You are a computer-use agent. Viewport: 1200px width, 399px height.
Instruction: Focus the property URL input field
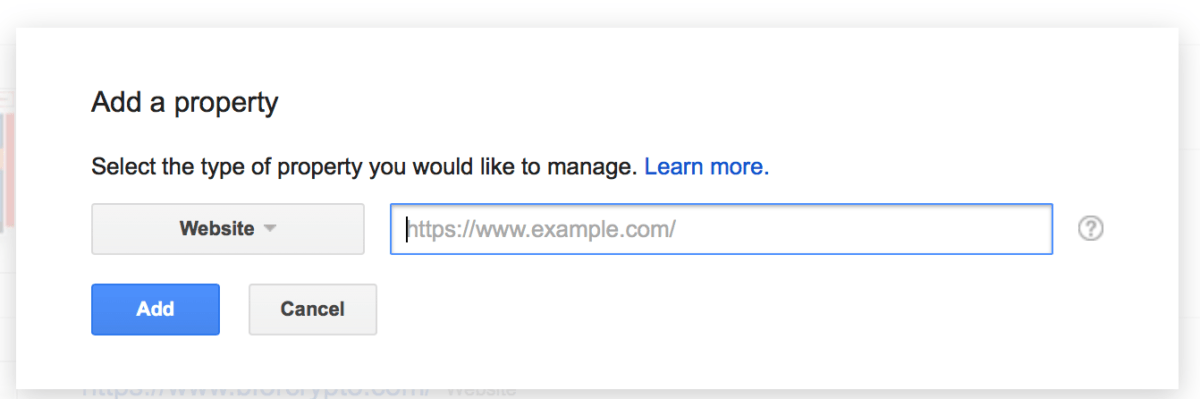(721, 229)
